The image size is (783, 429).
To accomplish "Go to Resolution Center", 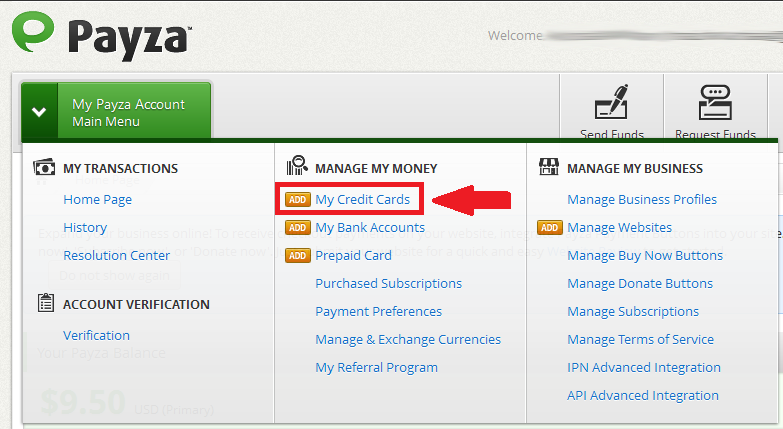I will (116, 255).
